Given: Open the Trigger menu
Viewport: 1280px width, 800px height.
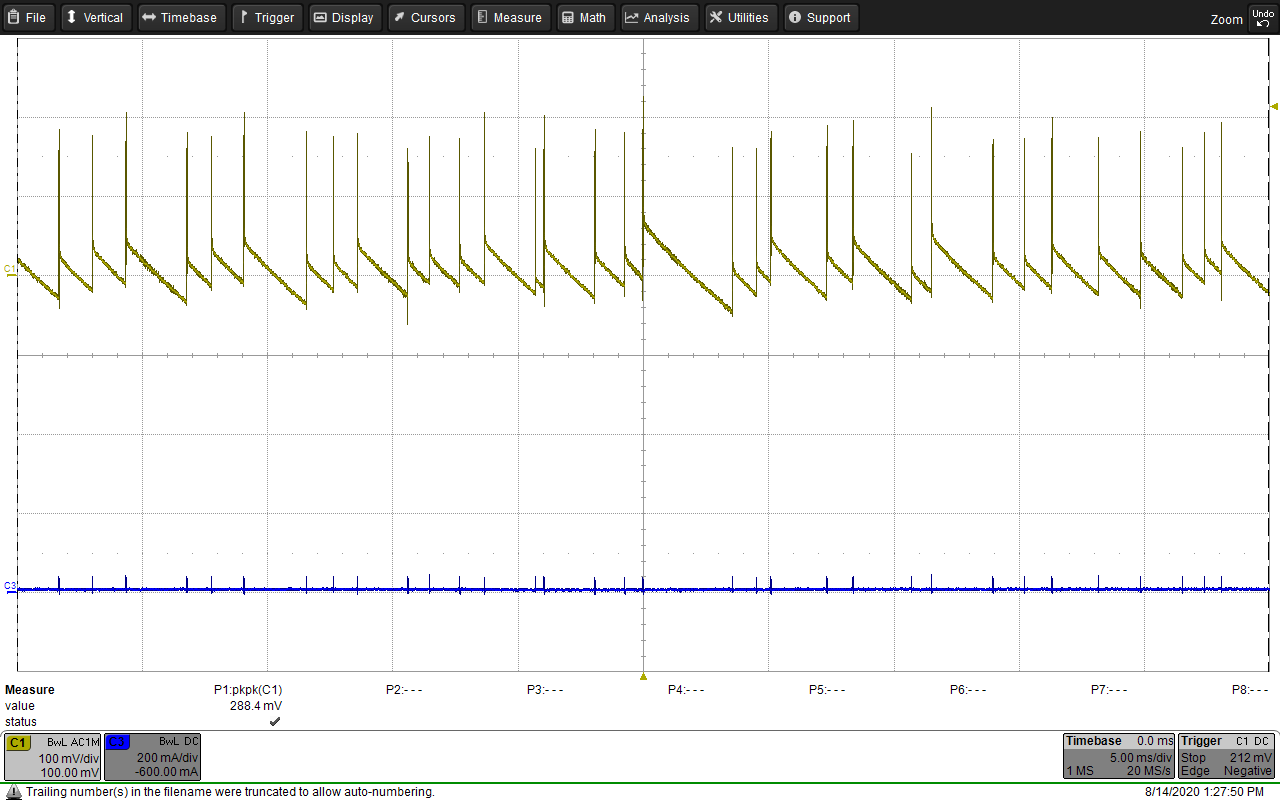Looking at the screenshot, I should tap(267, 17).
